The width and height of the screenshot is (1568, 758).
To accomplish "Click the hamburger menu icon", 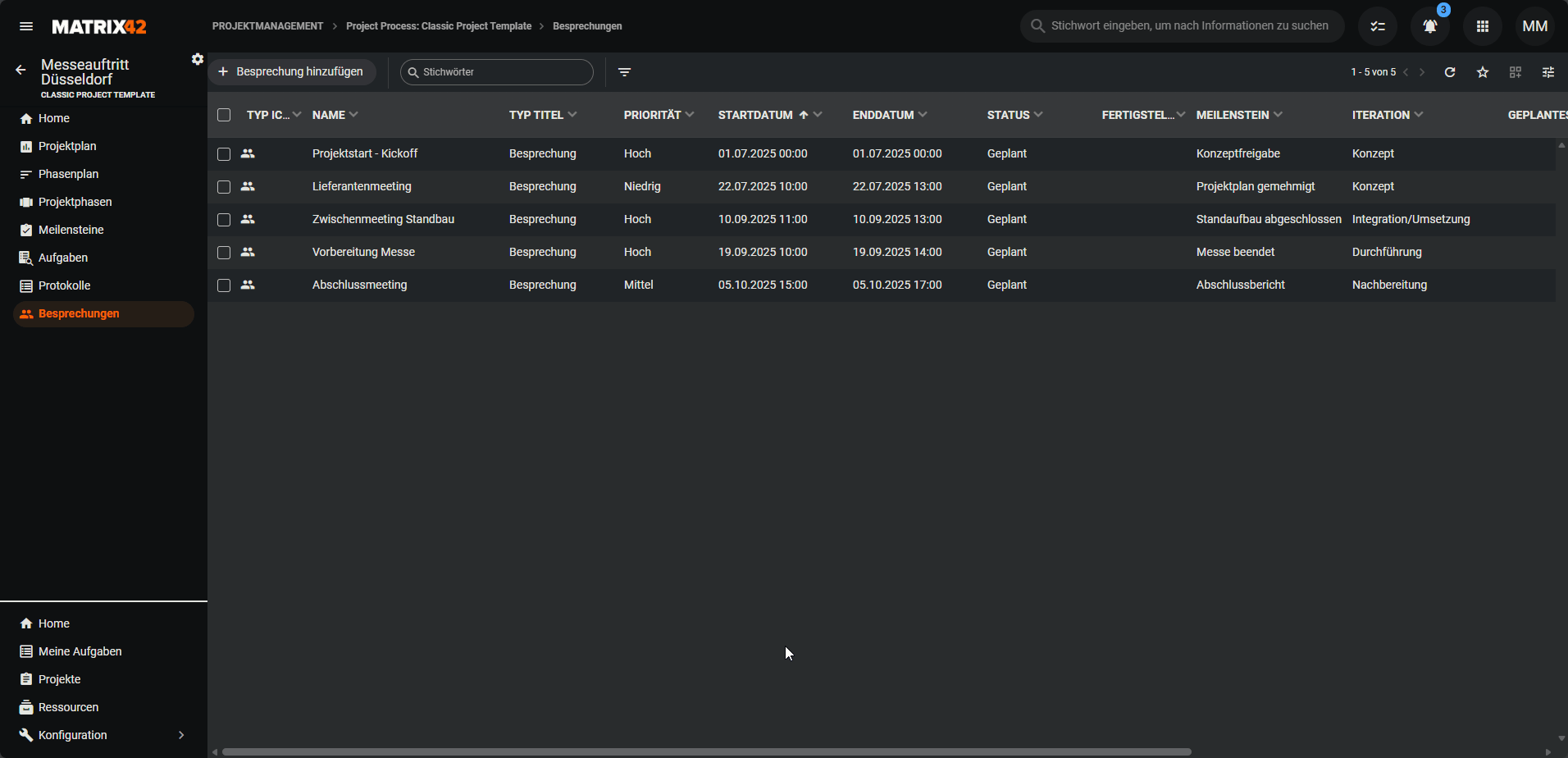I will point(26,26).
